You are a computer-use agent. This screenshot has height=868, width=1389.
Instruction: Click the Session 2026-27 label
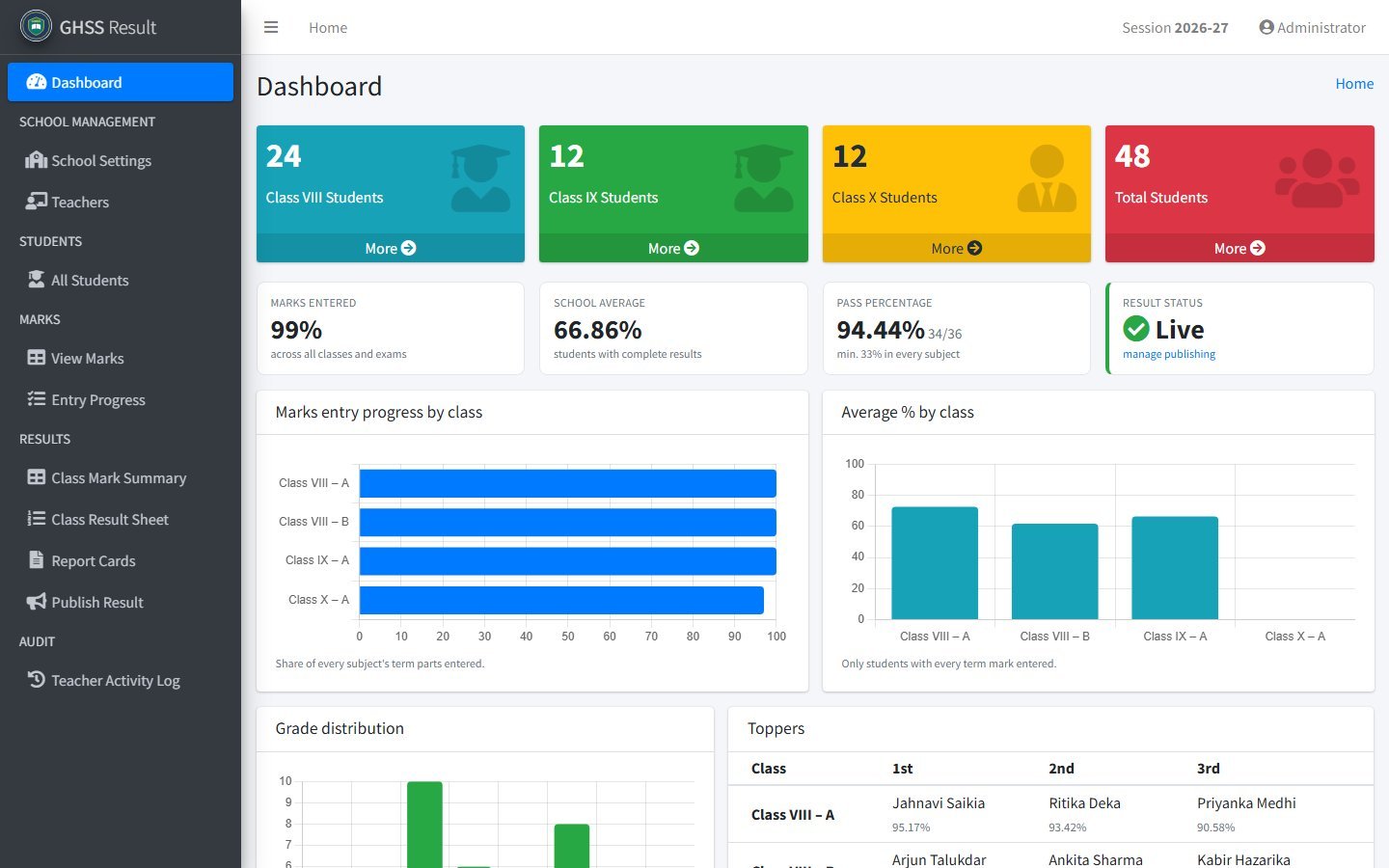[1175, 27]
